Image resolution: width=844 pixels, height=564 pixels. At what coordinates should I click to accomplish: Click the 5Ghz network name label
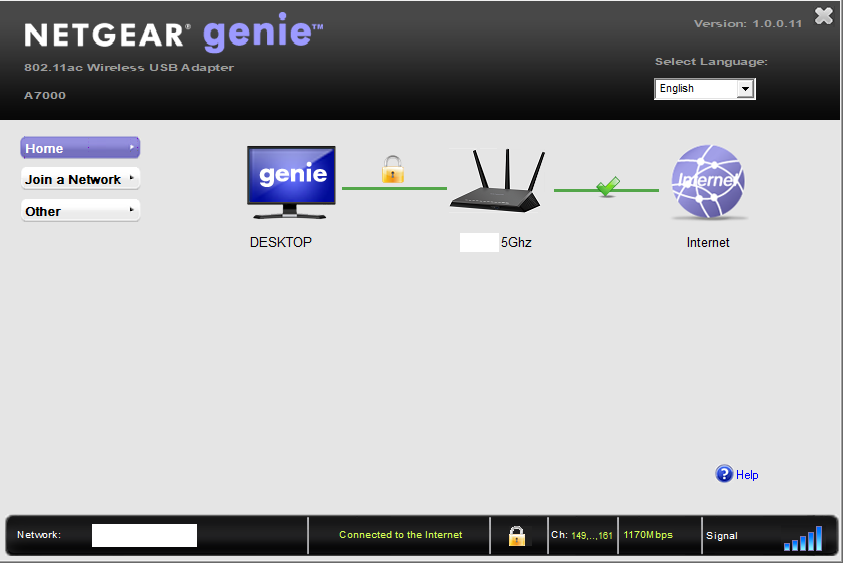[516, 243]
